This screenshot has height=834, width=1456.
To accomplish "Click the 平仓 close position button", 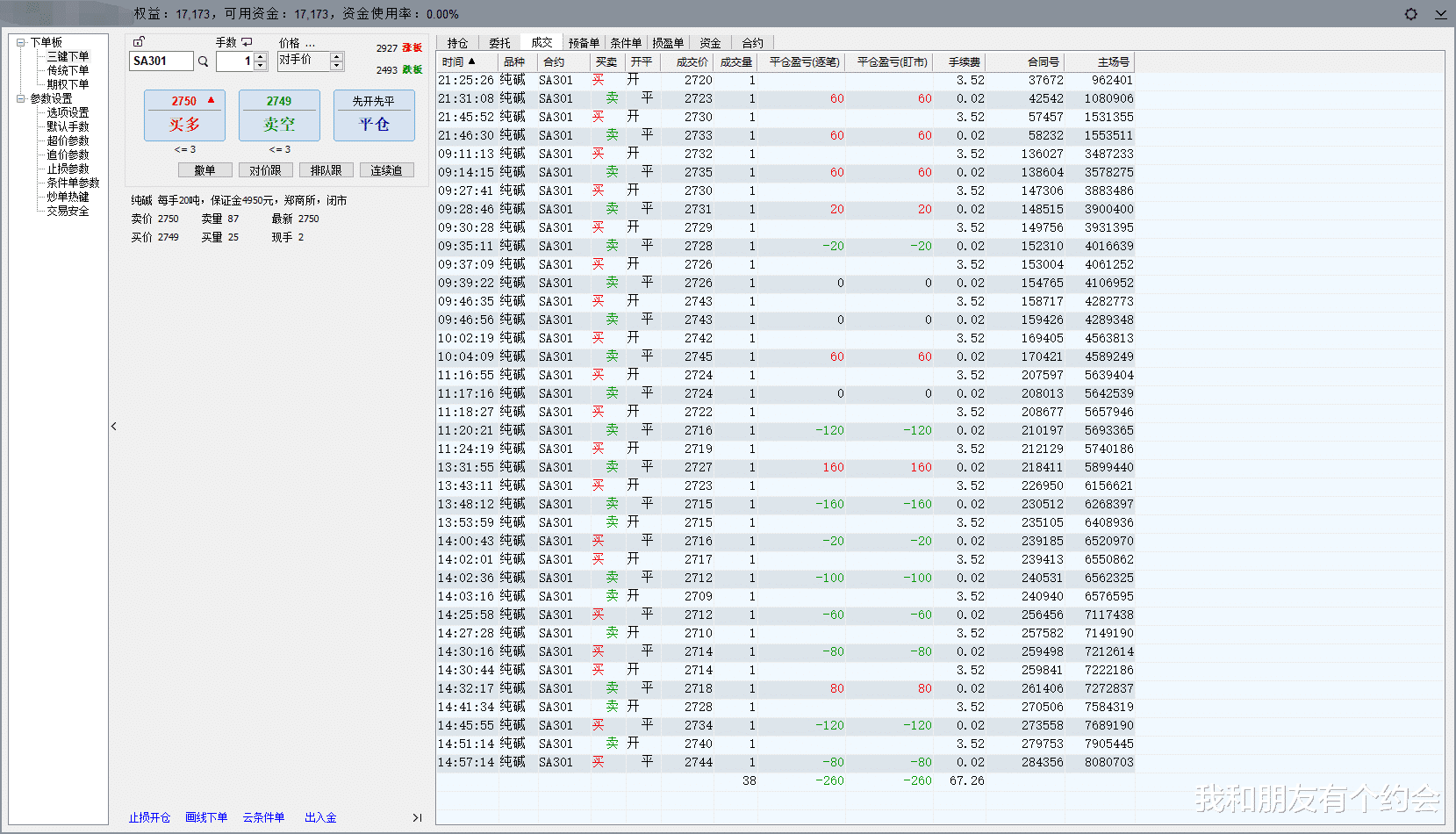I will click(374, 115).
